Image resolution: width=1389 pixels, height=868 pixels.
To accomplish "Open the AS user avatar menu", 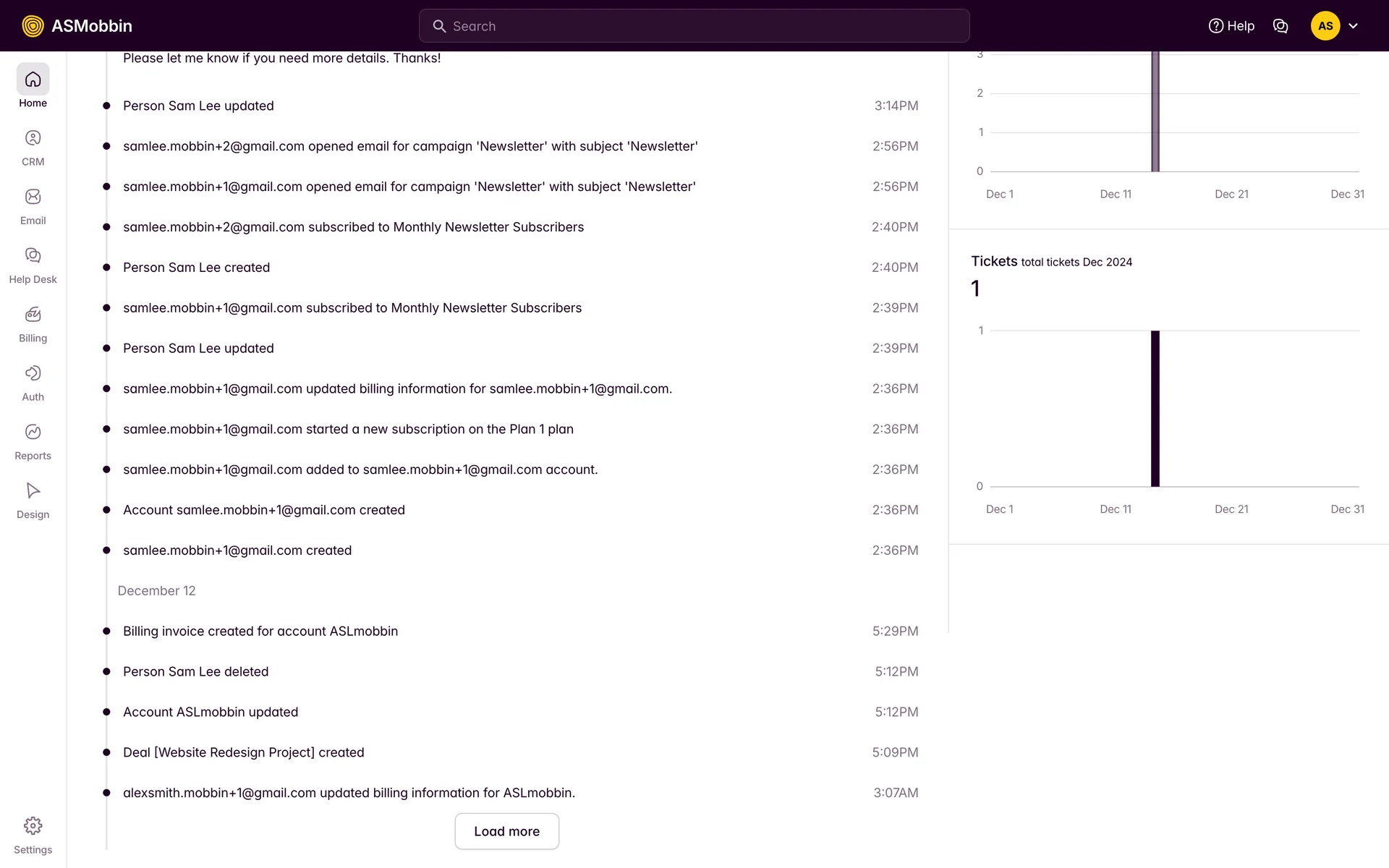I will click(1325, 26).
